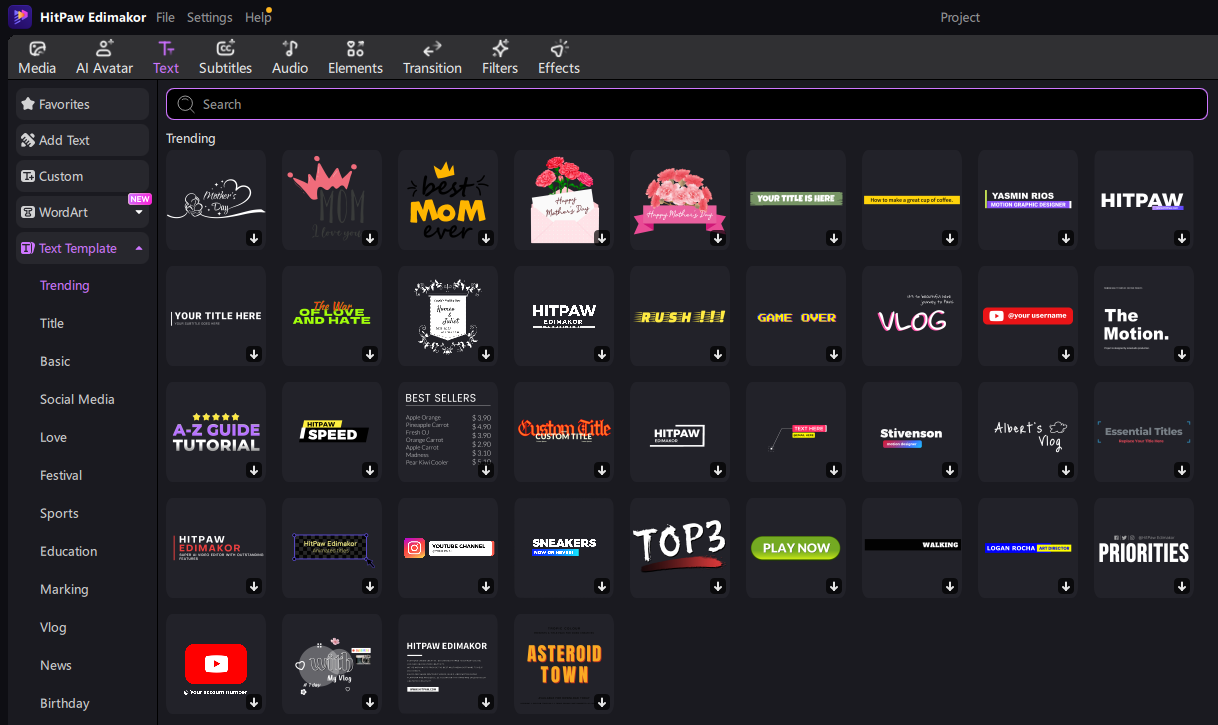Select the 'OF LOVE AND HATE' template thumbnail
Screen dimensions: 1218x725
[332, 316]
